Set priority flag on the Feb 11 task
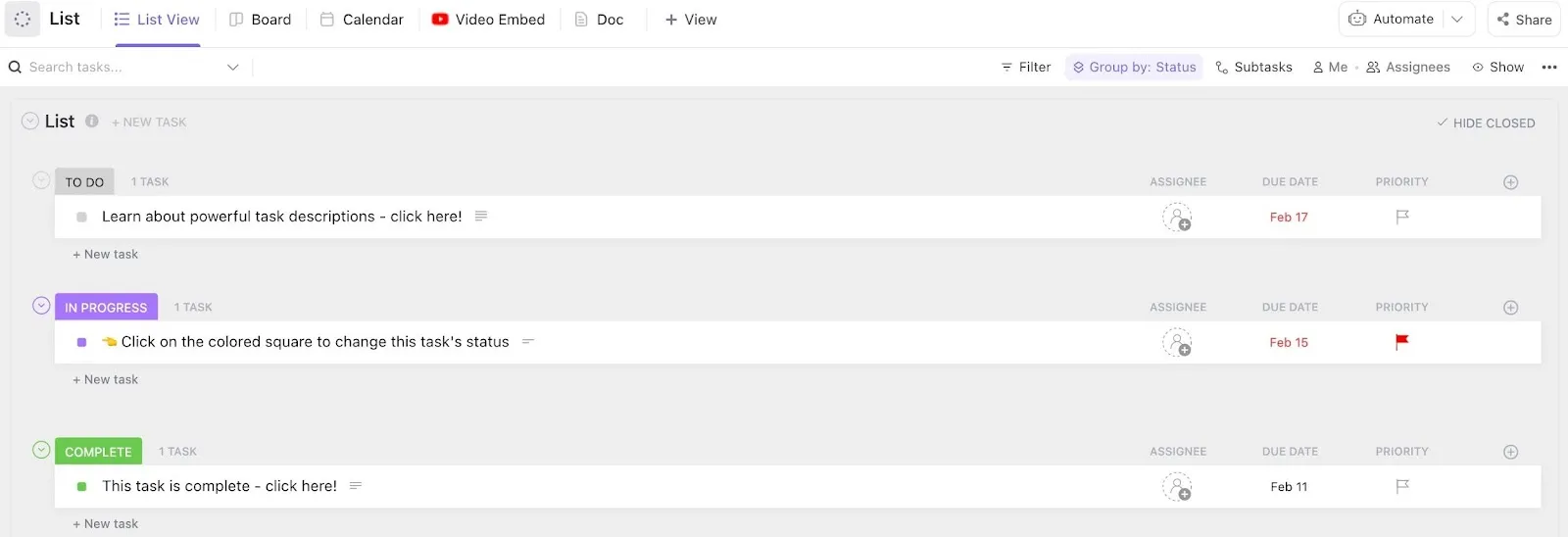 tap(1401, 486)
